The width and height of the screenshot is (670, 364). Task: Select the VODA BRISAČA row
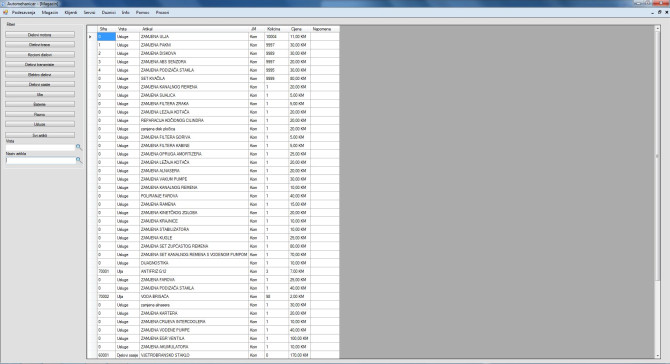click(213, 296)
